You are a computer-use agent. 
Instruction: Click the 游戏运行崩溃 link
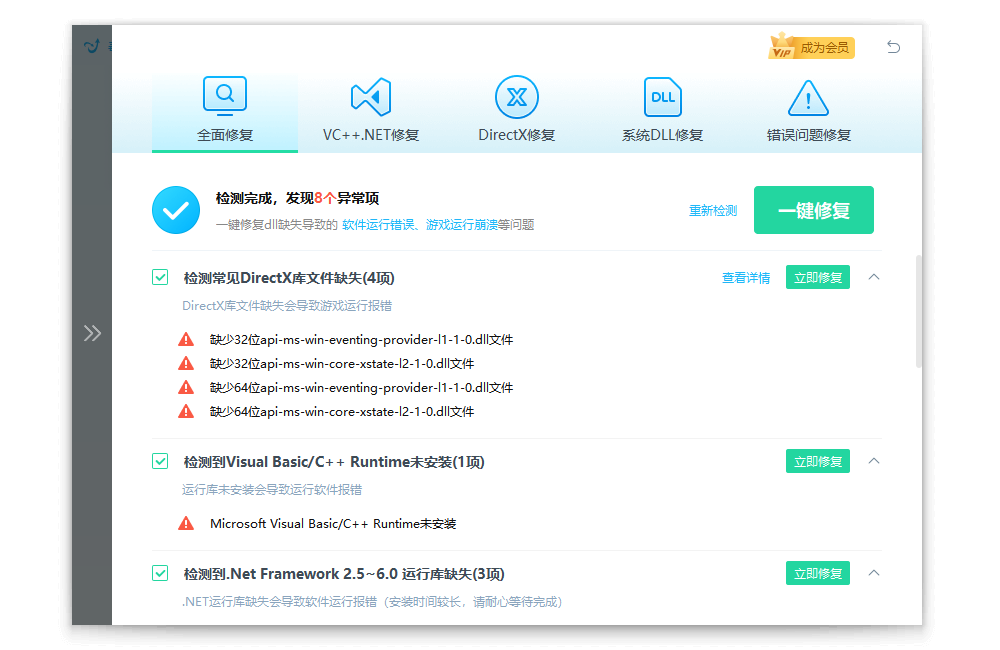[462, 225]
